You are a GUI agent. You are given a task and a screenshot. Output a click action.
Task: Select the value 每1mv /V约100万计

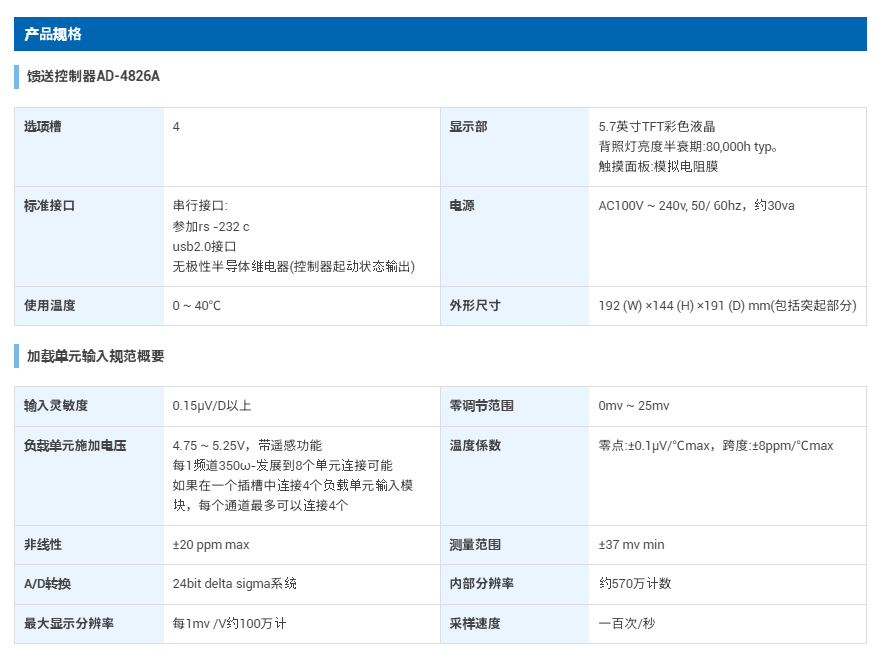[x=229, y=624]
